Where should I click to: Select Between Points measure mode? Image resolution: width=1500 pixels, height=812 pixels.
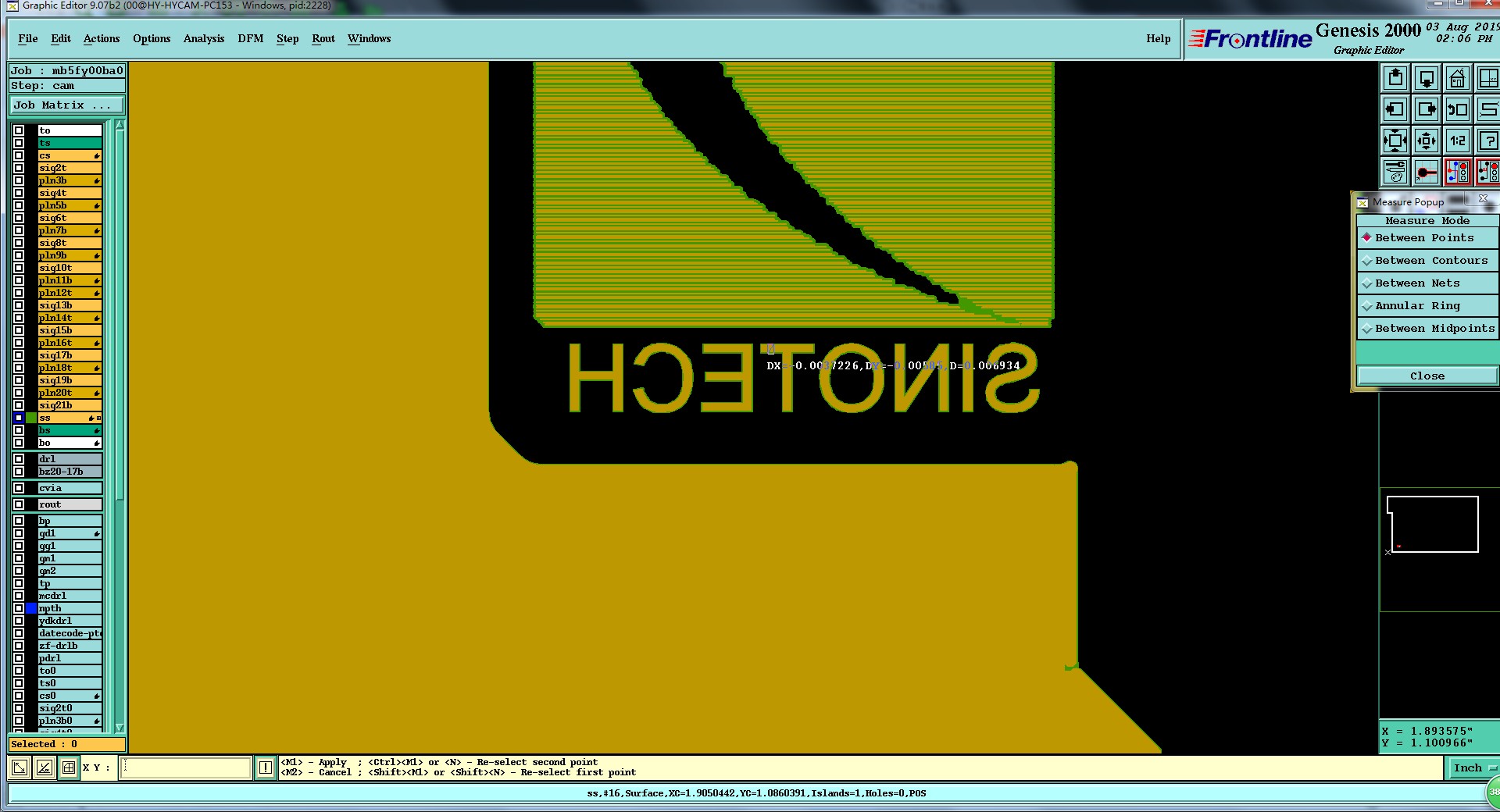(1427, 237)
